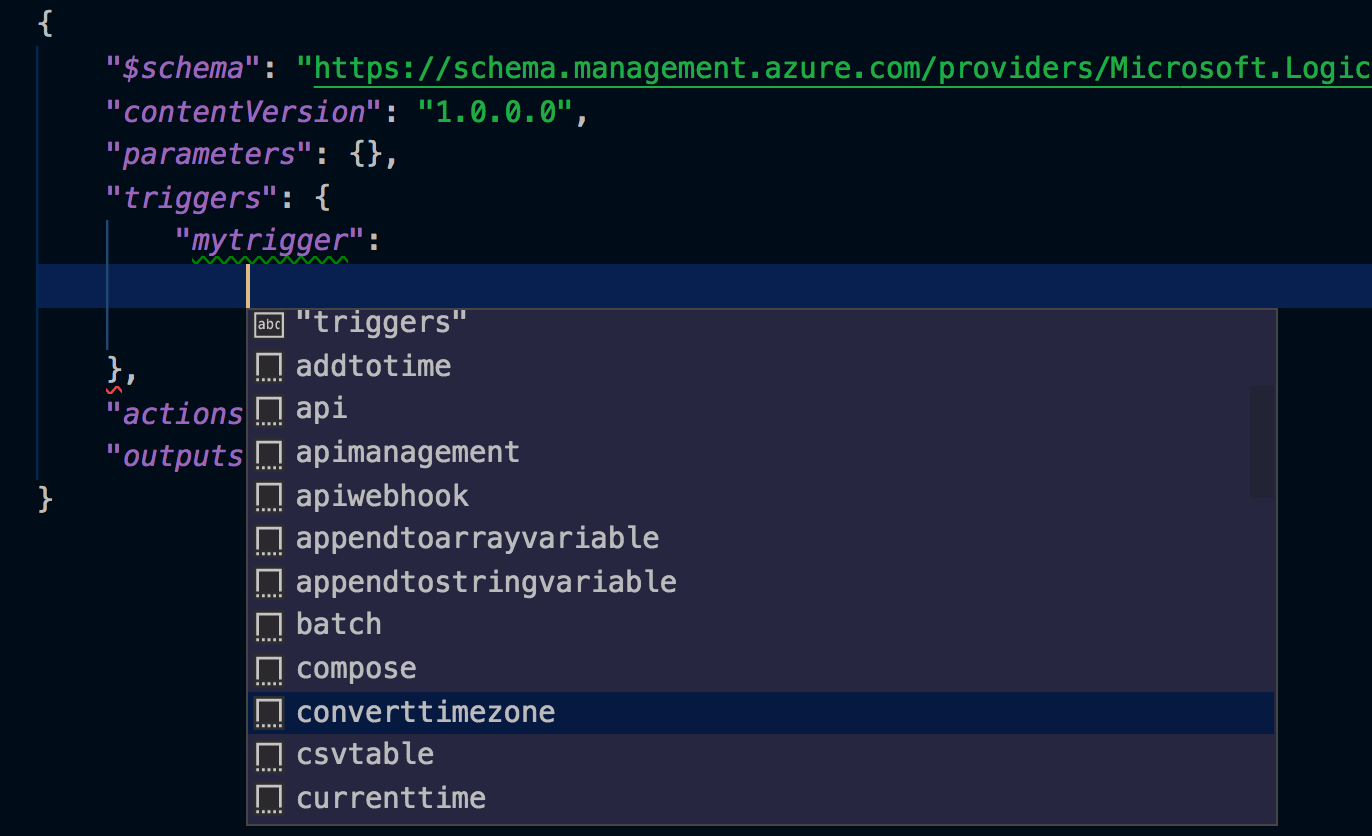Screen dimensions: 1372x836
Task: Click the icon beside compose suggestion
Action: [x=268, y=670]
